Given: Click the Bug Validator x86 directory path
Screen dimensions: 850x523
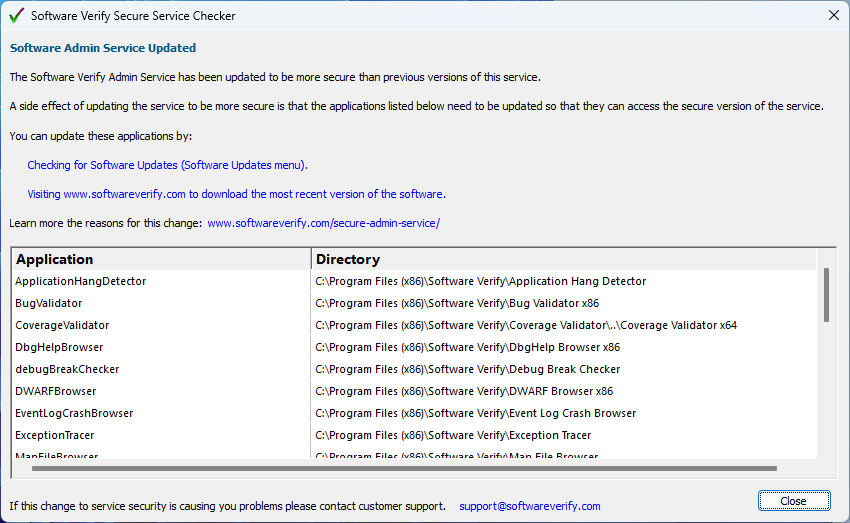Looking at the screenshot, I should 457,303.
